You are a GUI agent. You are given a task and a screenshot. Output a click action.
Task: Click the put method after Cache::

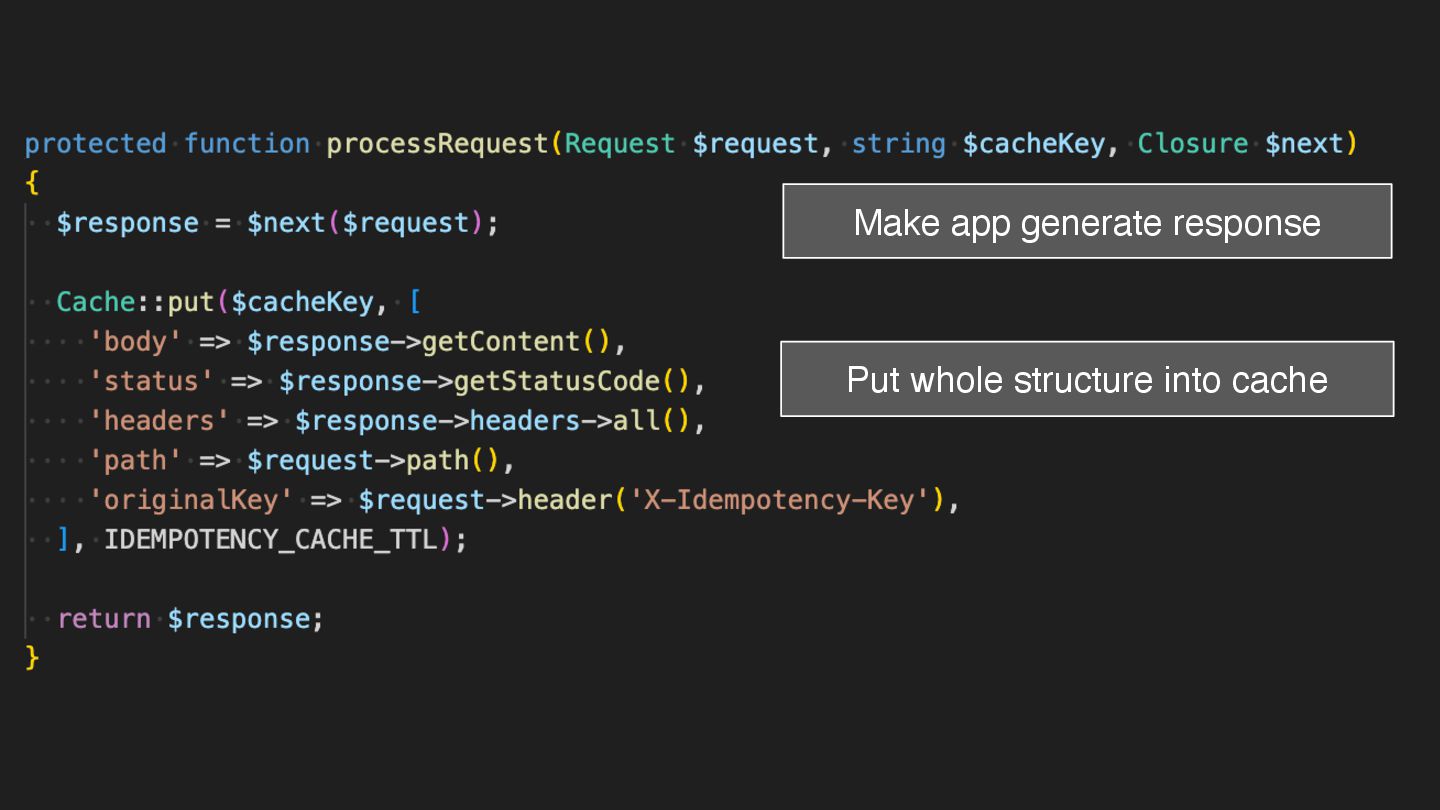point(190,302)
